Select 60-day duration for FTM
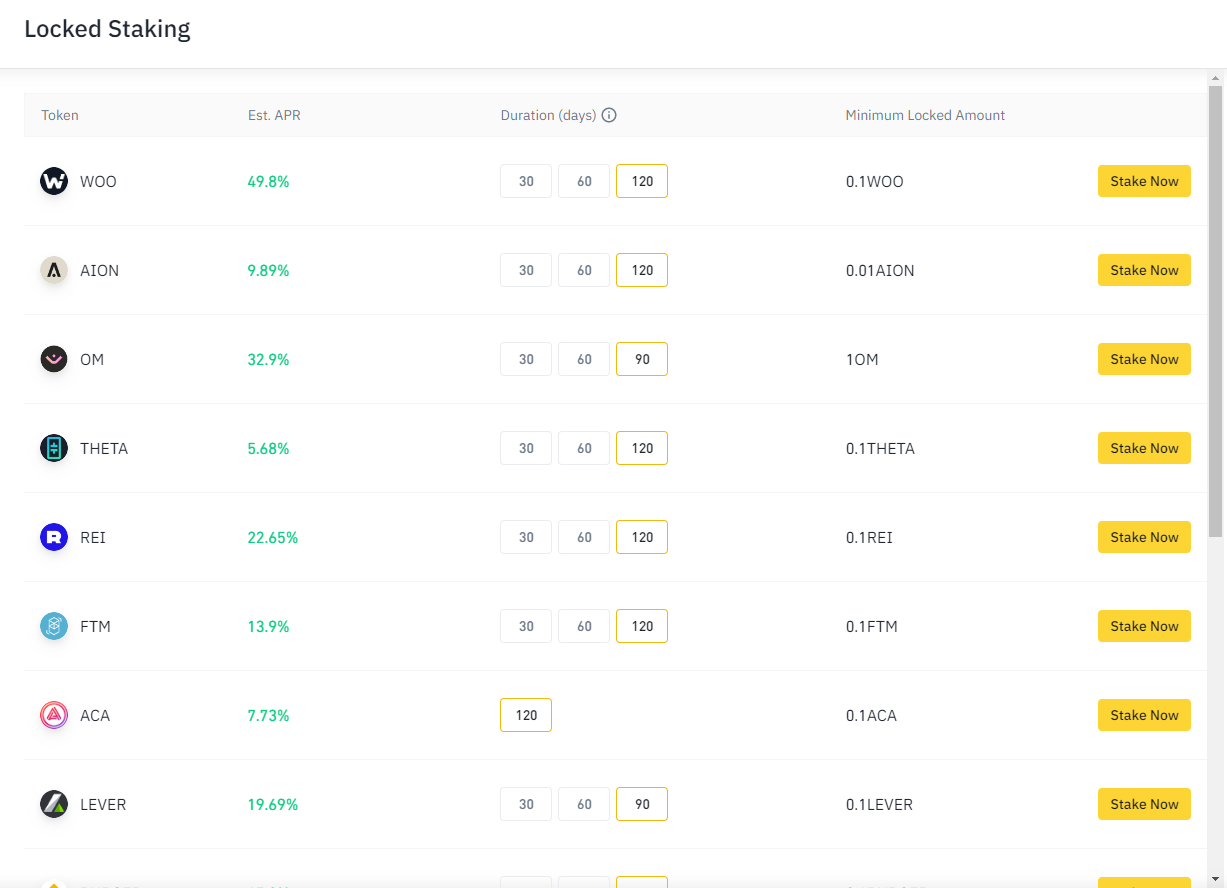The width and height of the screenshot is (1227, 888). point(584,626)
